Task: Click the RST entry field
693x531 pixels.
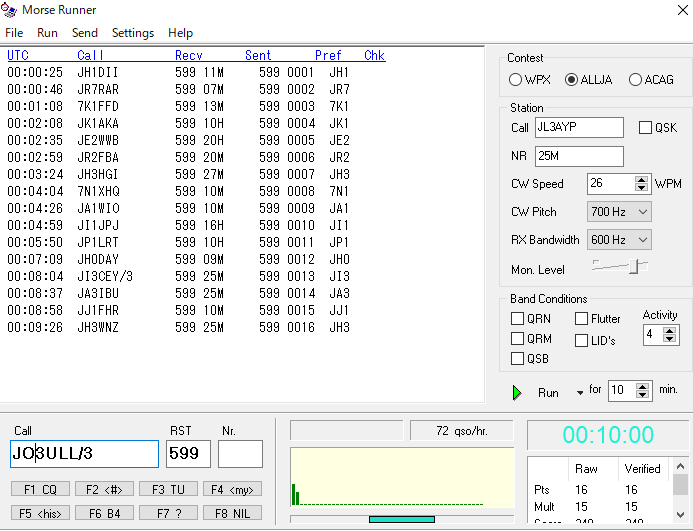Action: tap(188, 454)
